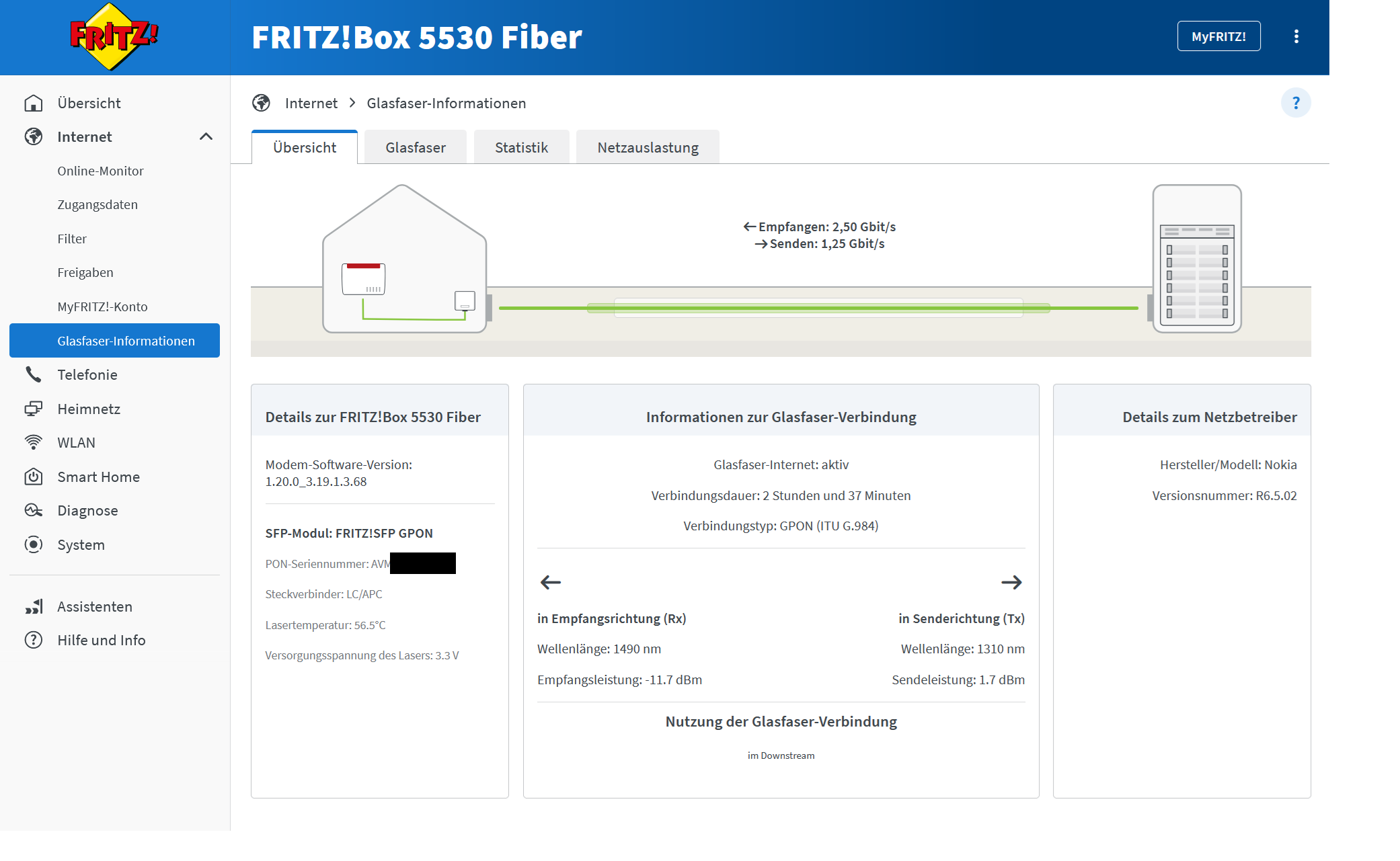Click the Smart Home icon
The height and width of the screenshot is (861, 1400).
[x=34, y=477]
